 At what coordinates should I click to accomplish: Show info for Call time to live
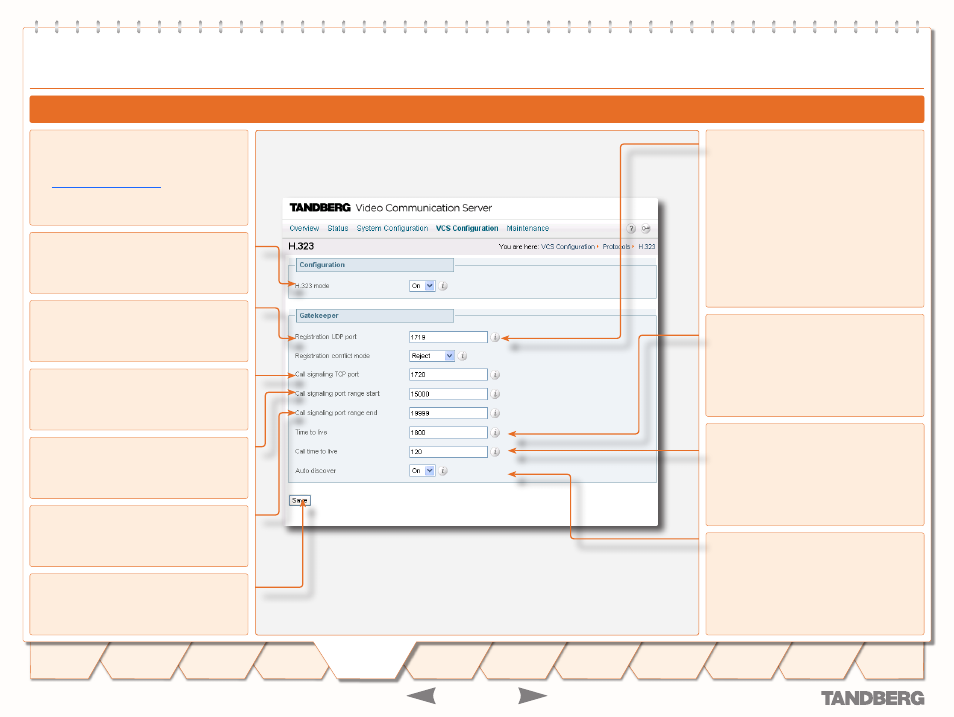(495, 452)
